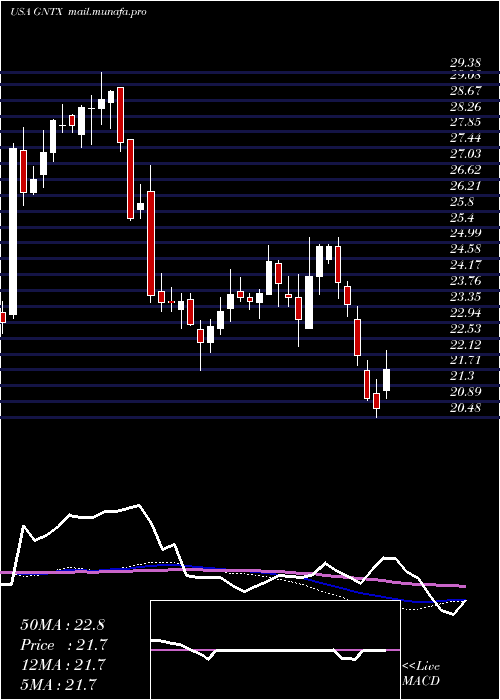
Task: Click the 5MA : 21.7 readout
Action: tap(58, 684)
